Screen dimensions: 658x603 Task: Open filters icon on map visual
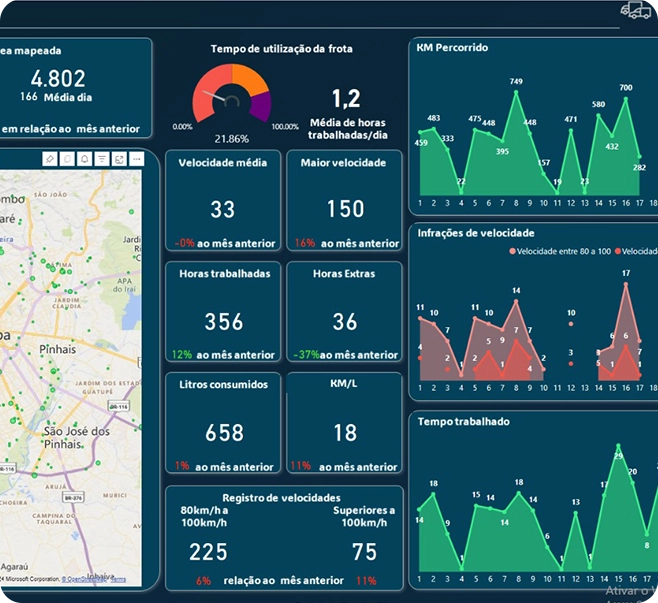click(x=102, y=159)
